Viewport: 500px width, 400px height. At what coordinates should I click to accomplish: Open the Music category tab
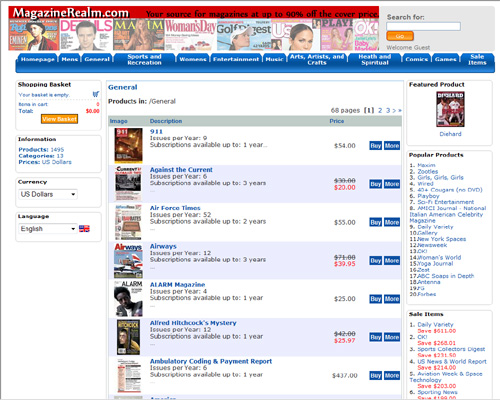point(274,59)
